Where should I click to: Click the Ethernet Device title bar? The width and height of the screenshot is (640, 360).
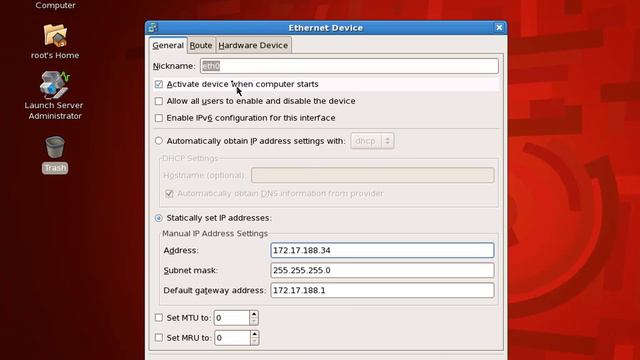(325, 28)
